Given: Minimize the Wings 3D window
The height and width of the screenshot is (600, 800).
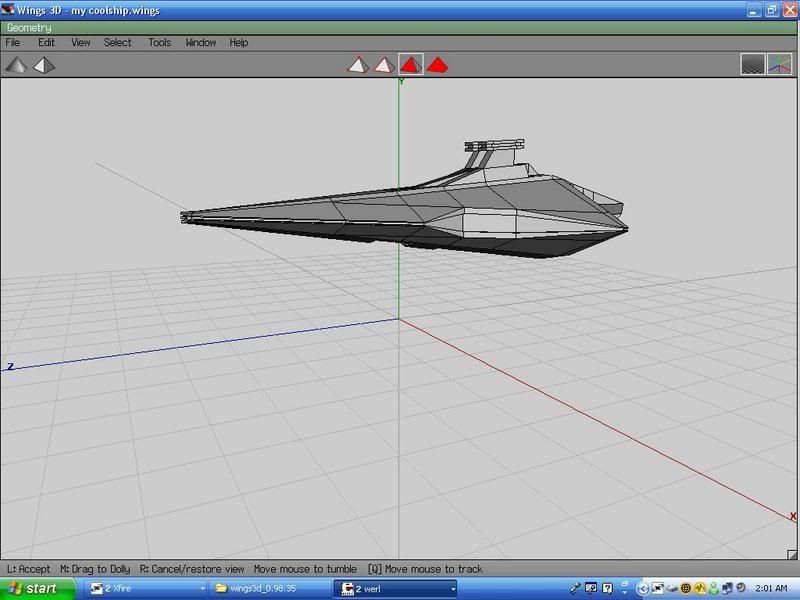Looking at the screenshot, I should pos(754,10).
